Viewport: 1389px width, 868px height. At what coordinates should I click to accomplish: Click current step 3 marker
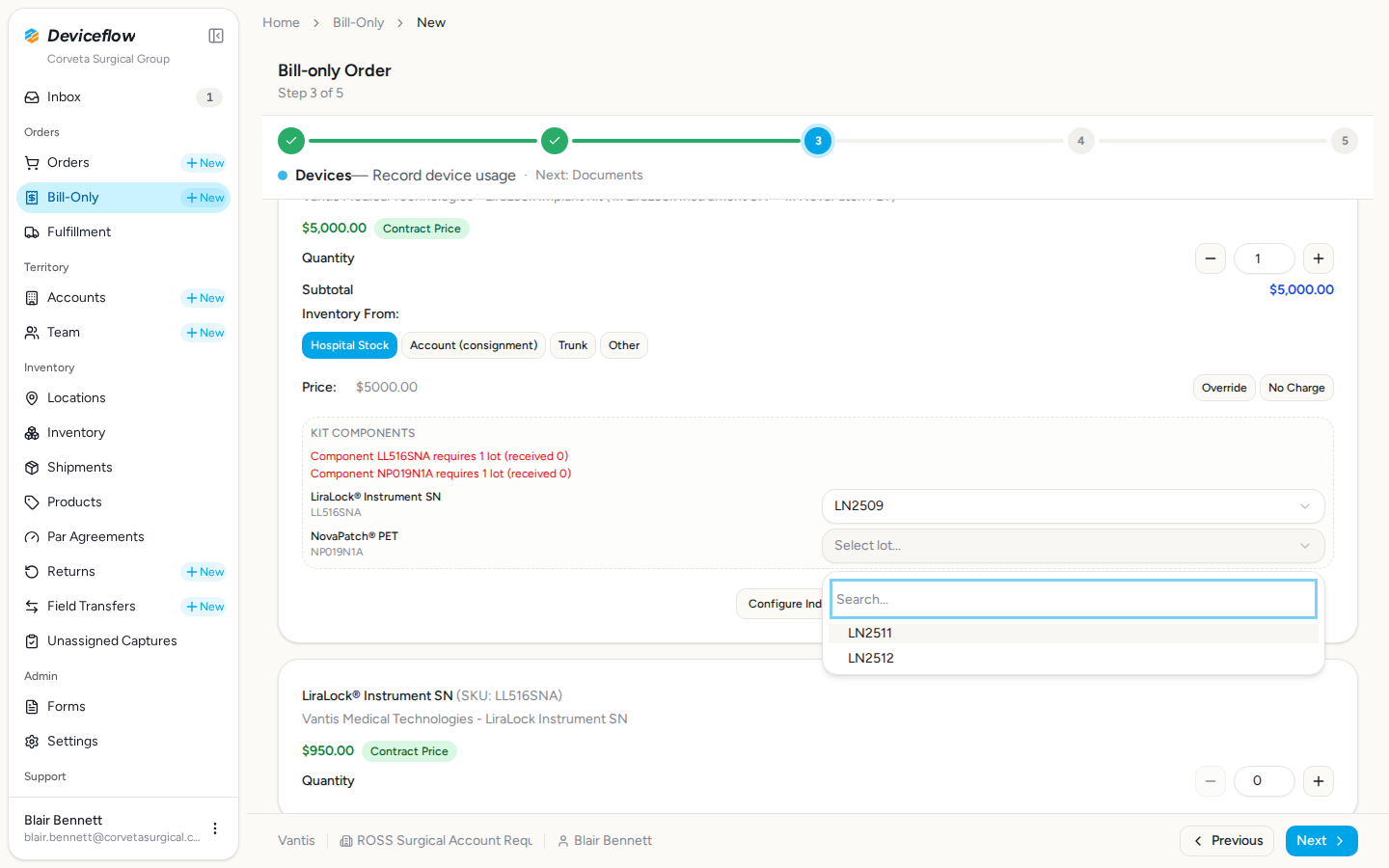pyautogui.click(x=818, y=141)
